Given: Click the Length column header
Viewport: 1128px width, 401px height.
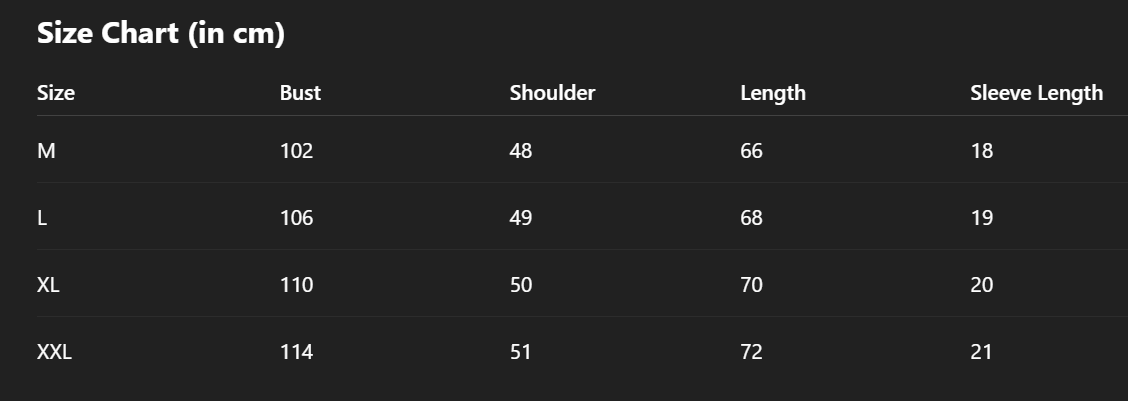Looking at the screenshot, I should click(773, 93).
